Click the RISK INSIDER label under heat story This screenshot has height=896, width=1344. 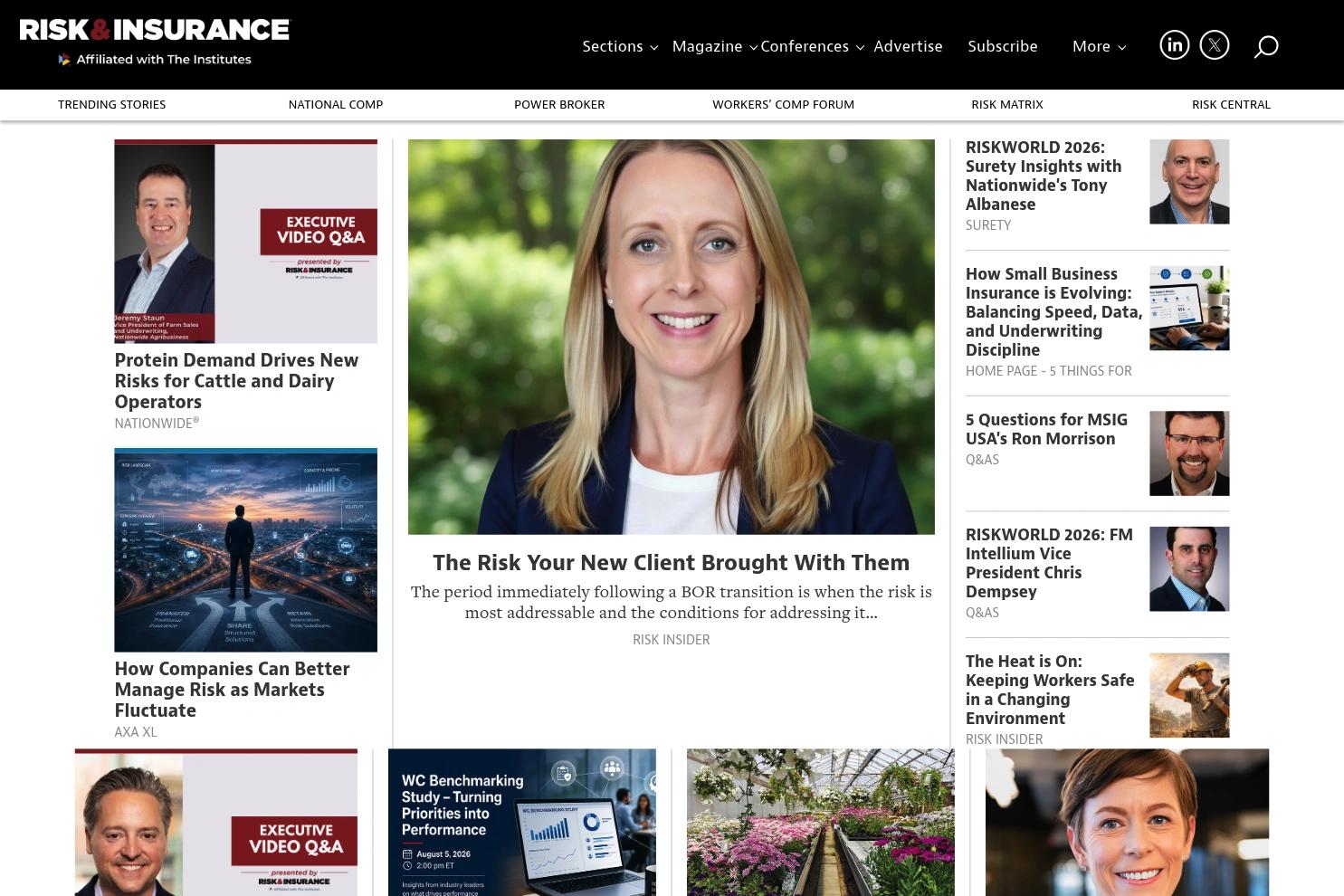click(x=1005, y=739)
